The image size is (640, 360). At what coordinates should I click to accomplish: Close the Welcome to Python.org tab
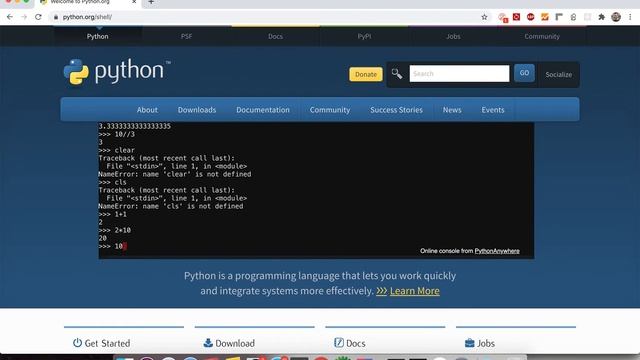(x=134, y=2)
